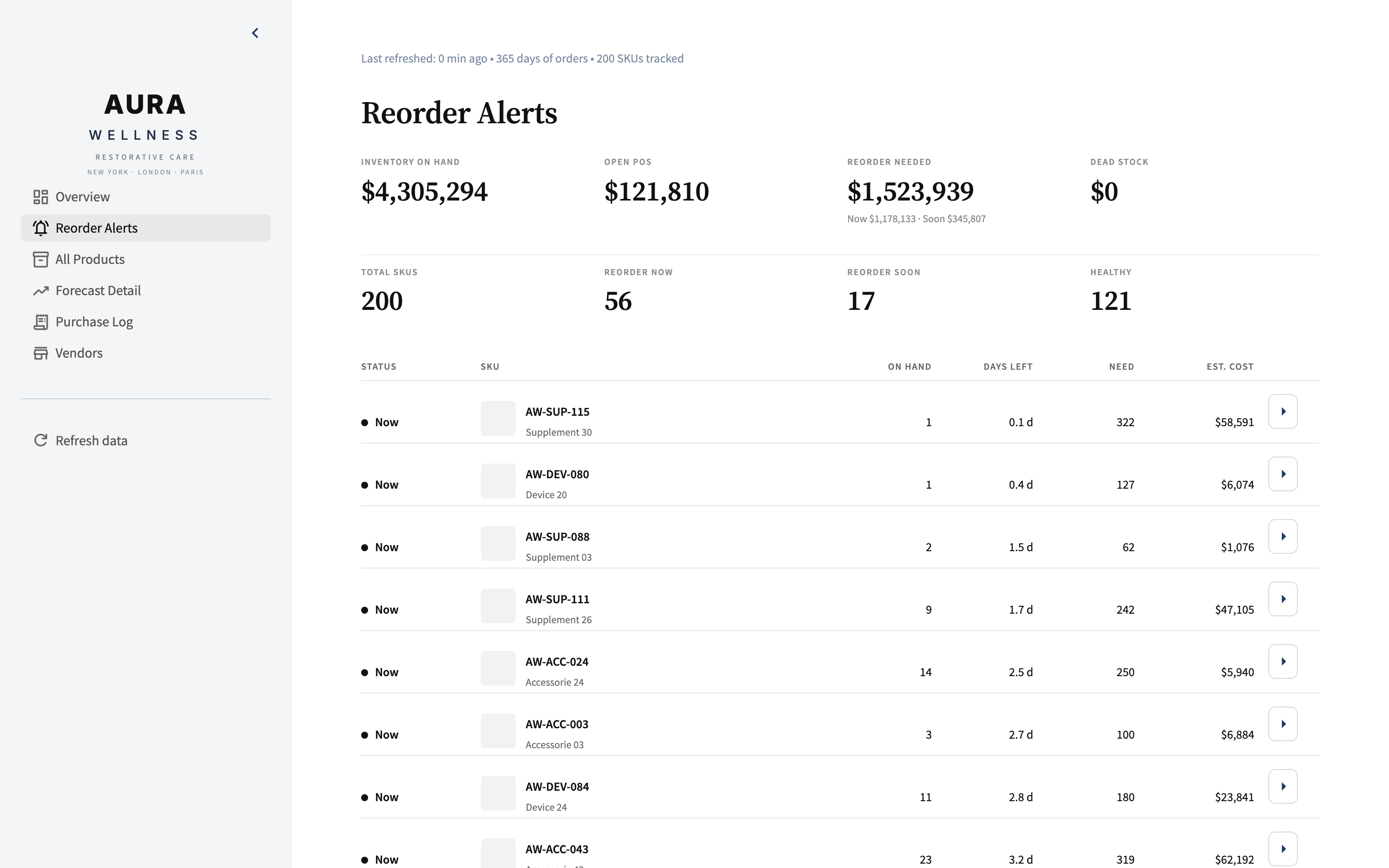Click the AW-SUP-111 SKU code
Viewport: 1389px width, 868px height.
557,600
